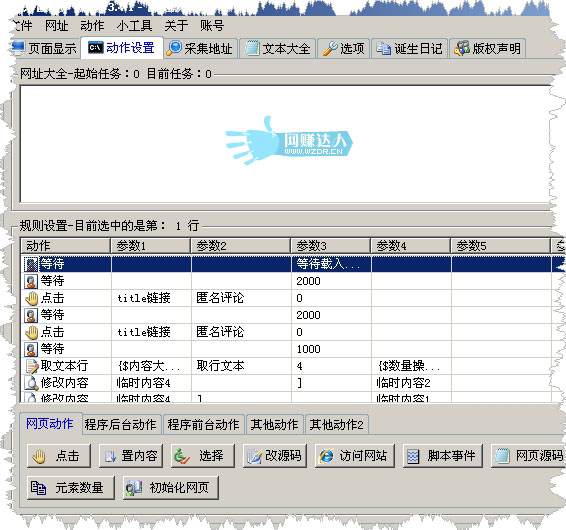Screen dimensions: 566x530
Task: Switch to the 采集地址 tab
Action: click(200, 48)
